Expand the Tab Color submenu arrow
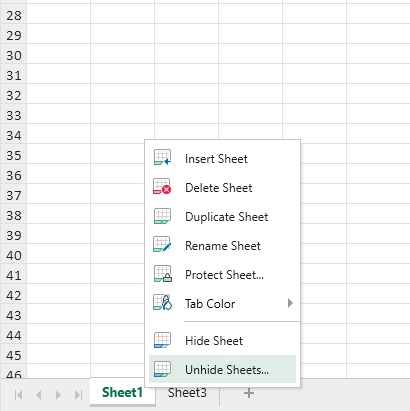 click(x=290, y=303)
